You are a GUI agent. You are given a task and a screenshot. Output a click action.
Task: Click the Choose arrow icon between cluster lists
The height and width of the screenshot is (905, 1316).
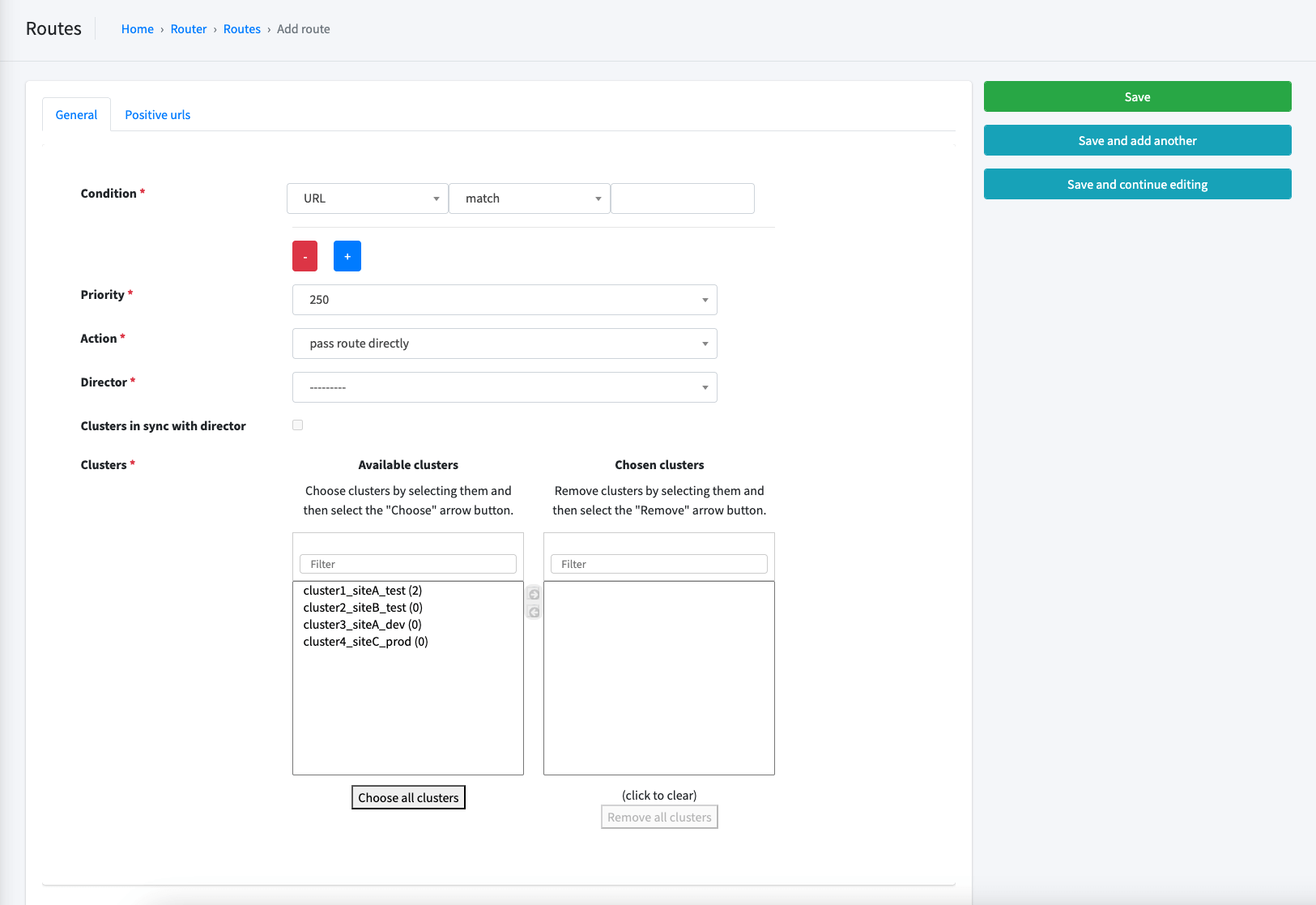(534, 594)
